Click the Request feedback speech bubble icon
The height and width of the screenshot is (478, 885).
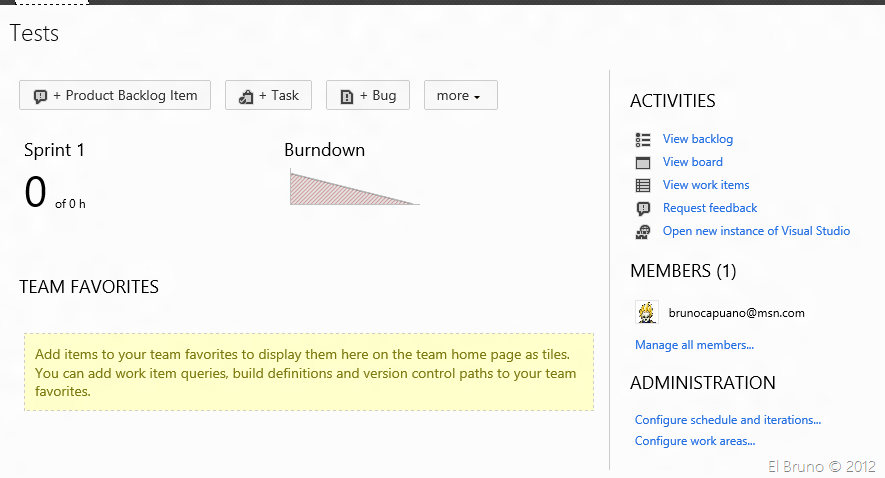point(643,208)
